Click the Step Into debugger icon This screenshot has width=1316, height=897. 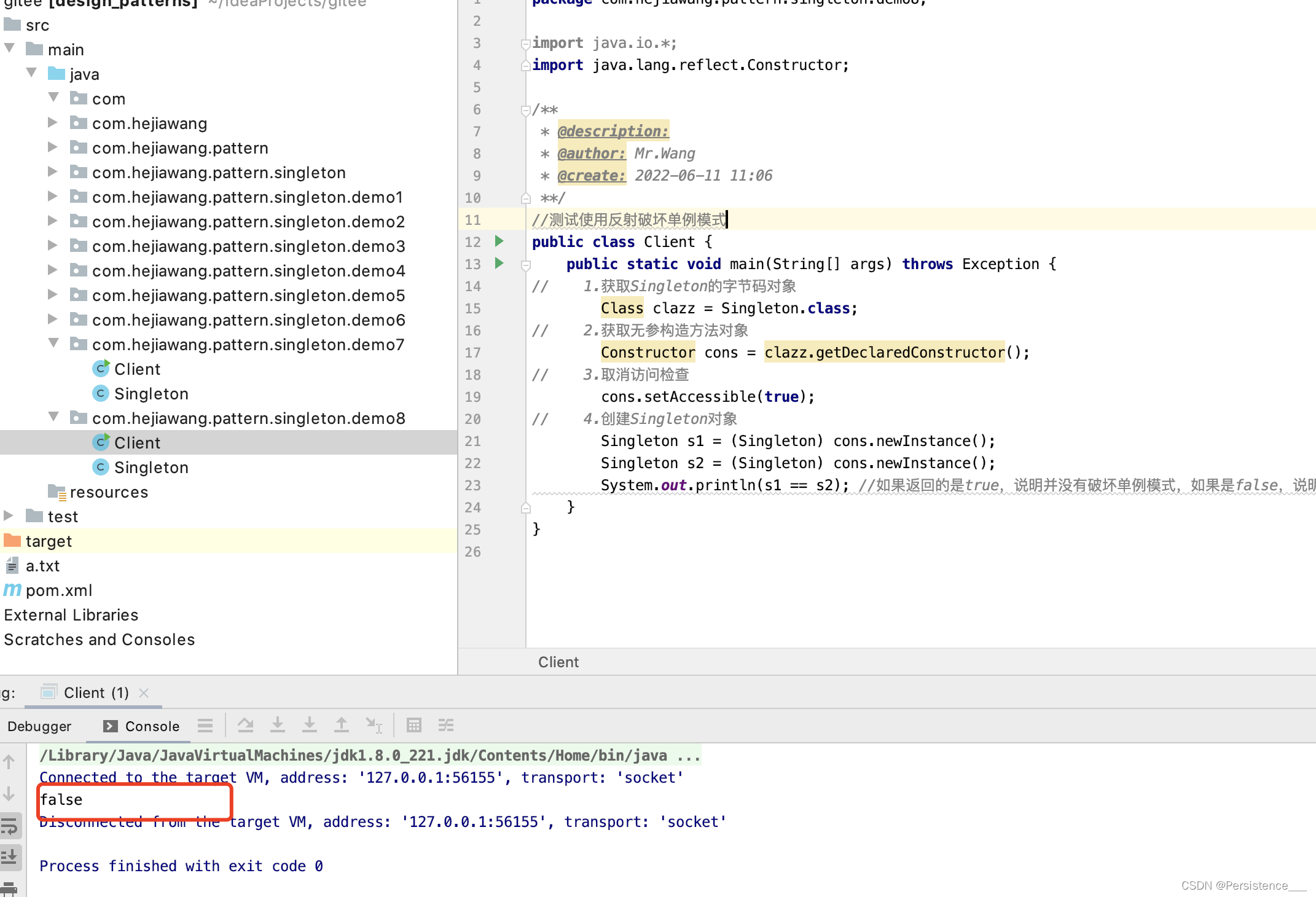click(x=278, y=726)
